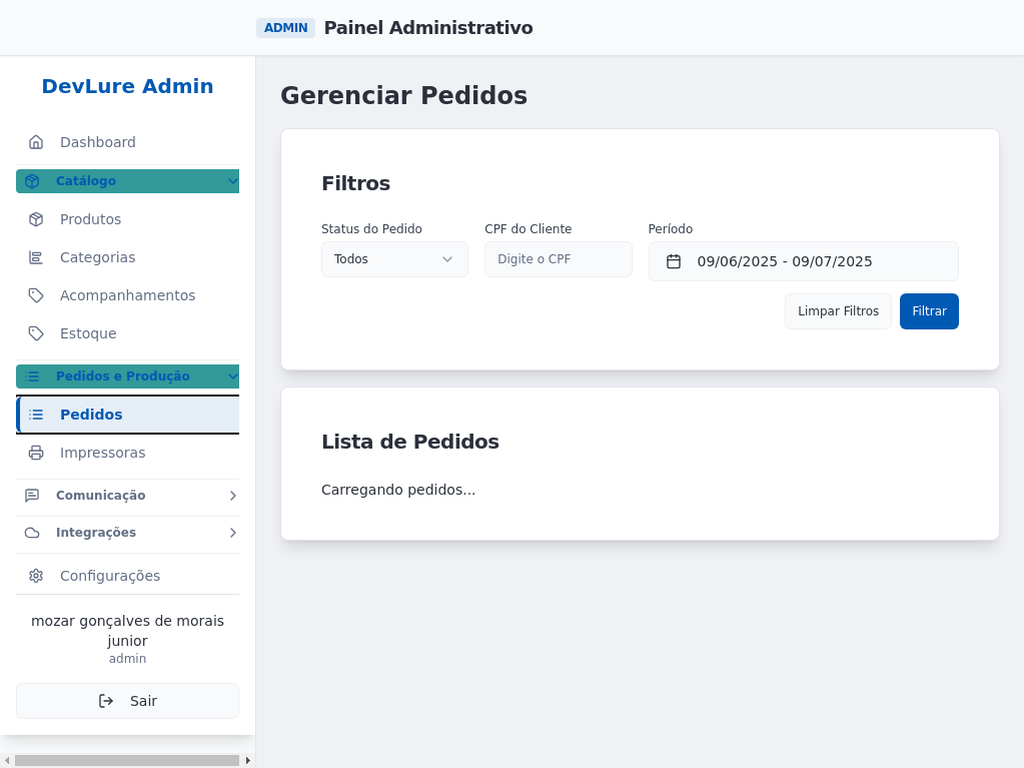This screenshot has width=1024, height=768.
Task: Click the Limpar Filtros button
Action: tap(838, 311)
